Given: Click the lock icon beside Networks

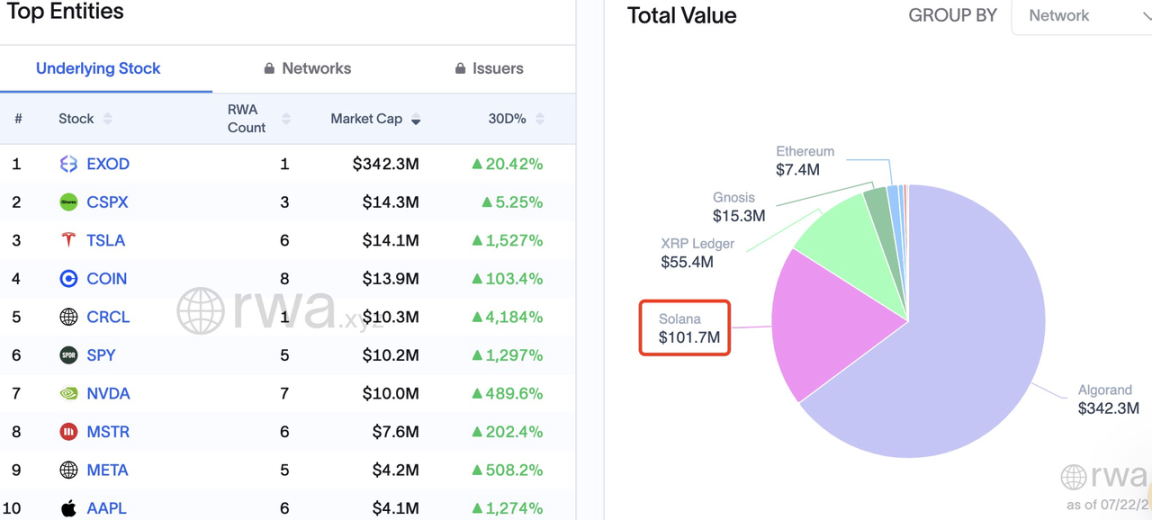Looking at the screenshot, I should click(x=270, y=68).
